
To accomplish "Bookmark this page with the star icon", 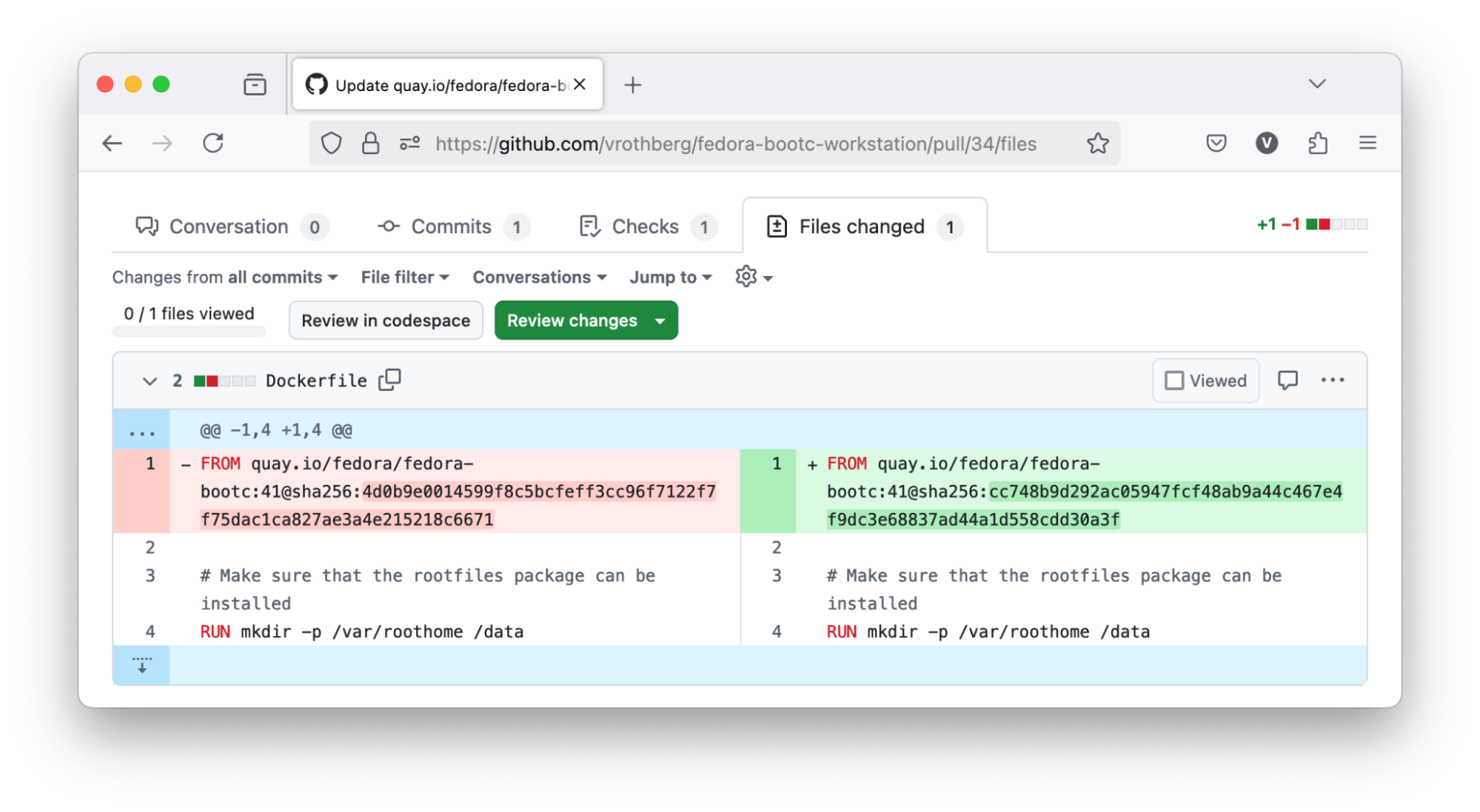I will [1097, 143].
